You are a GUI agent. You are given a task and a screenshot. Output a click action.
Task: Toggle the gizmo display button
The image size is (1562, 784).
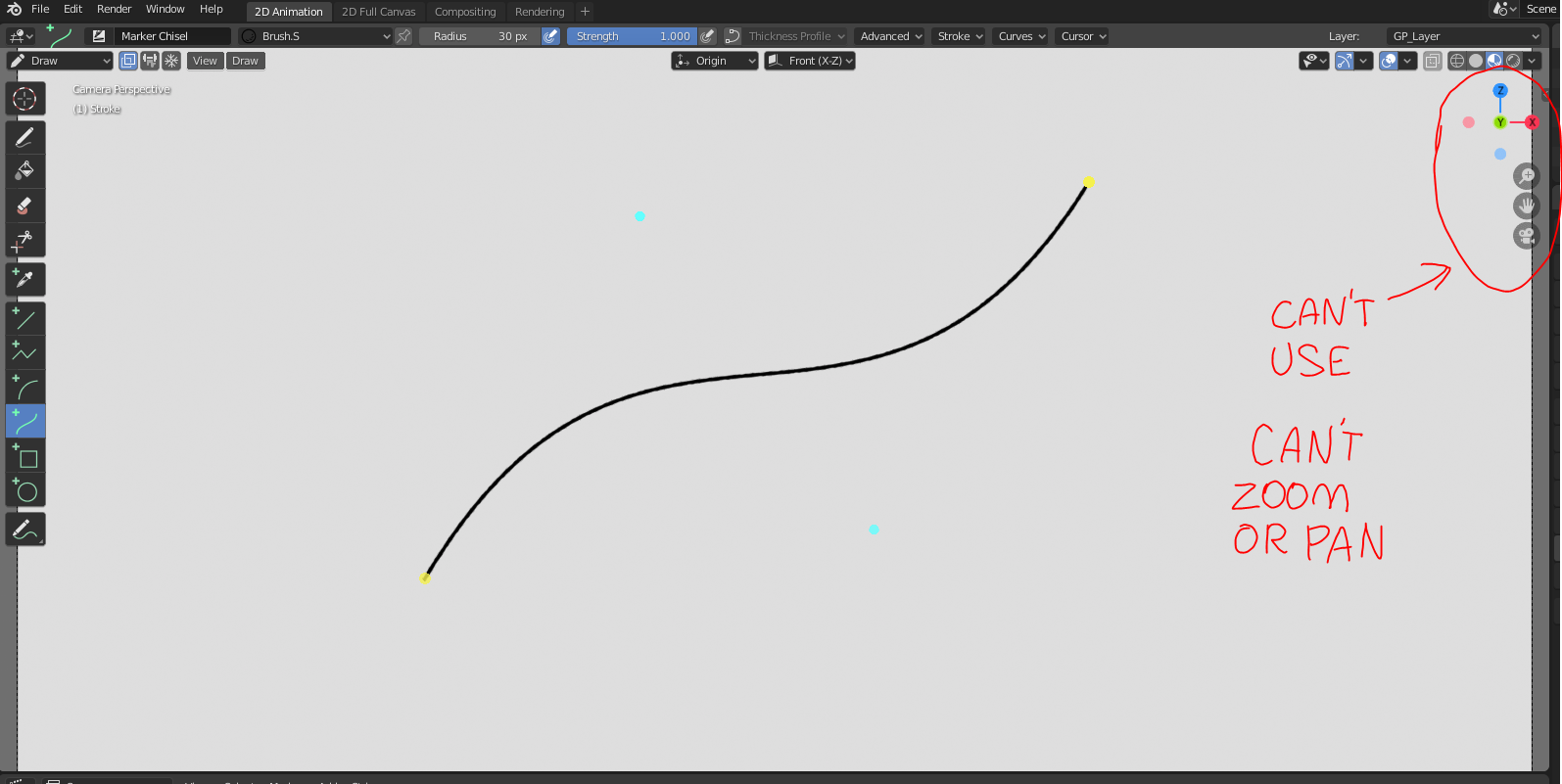click(x=1345, y=61)
